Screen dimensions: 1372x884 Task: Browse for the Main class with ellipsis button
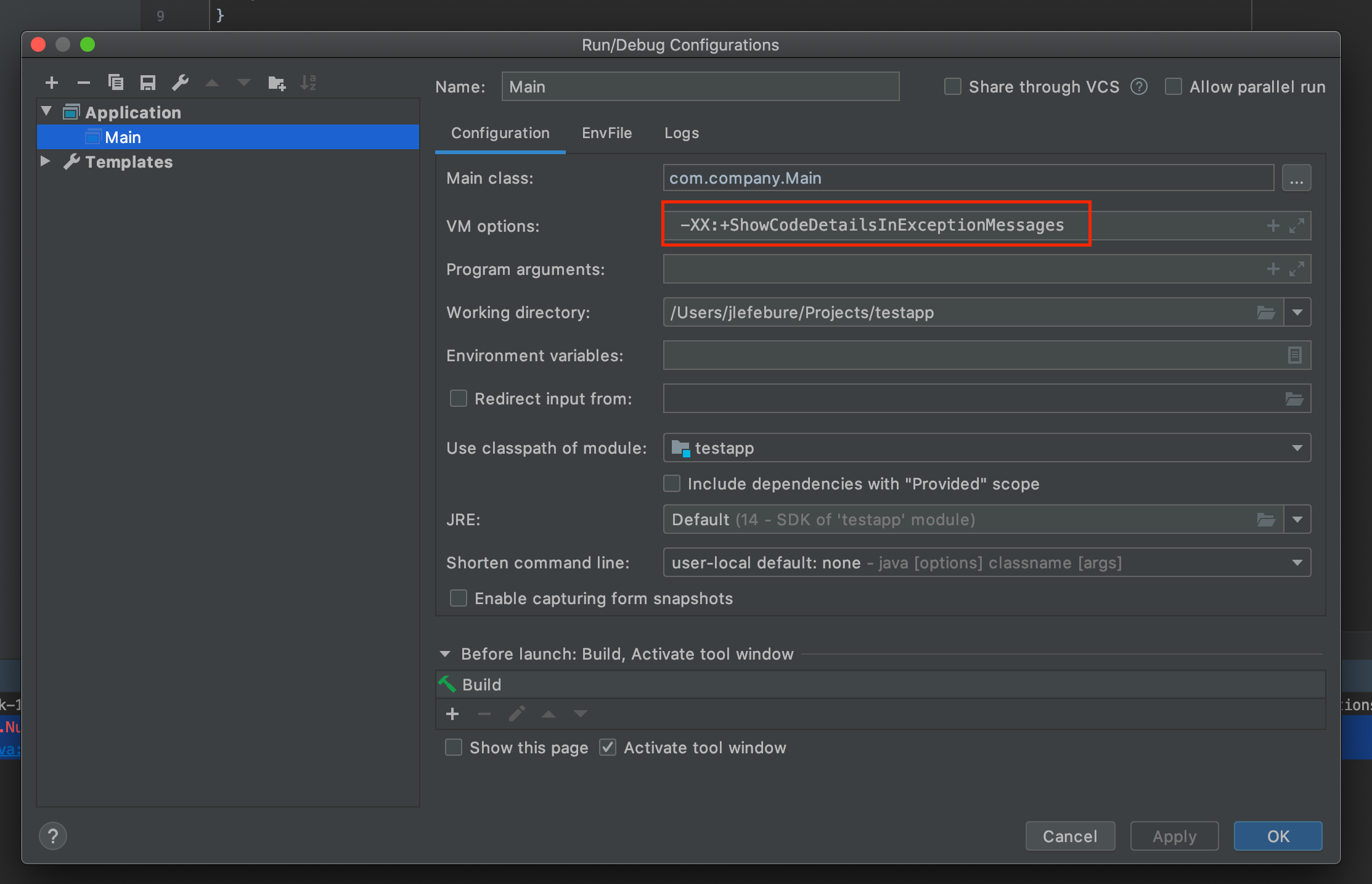(x=1296, y=178)
